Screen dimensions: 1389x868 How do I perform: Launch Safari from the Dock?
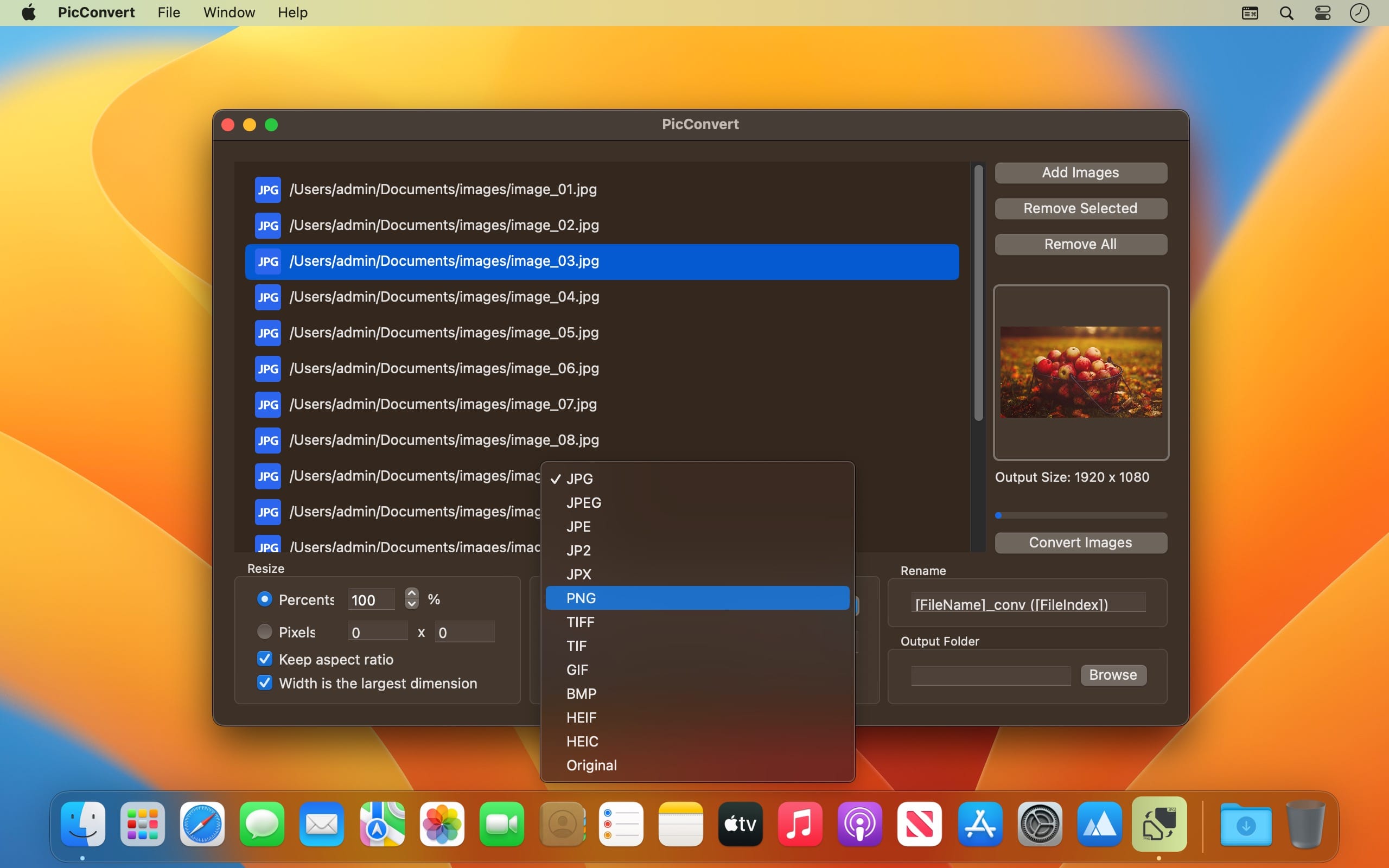pyautogui.click(x=202, y=824)
